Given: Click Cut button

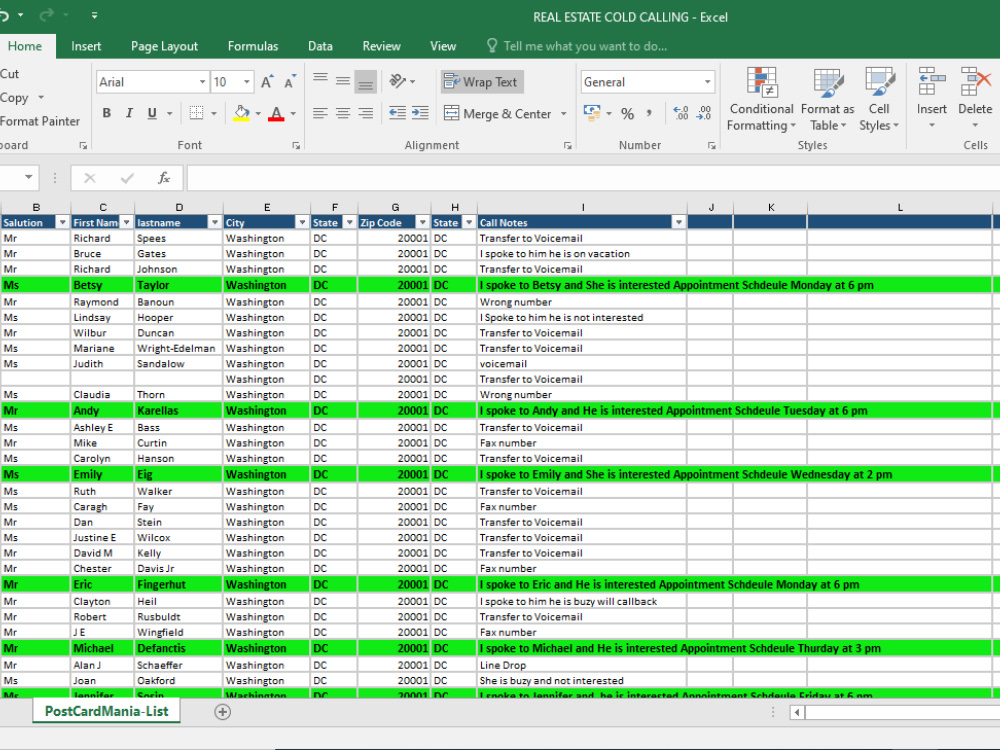Looking at the screenshot, I should (x=10, y=74).
